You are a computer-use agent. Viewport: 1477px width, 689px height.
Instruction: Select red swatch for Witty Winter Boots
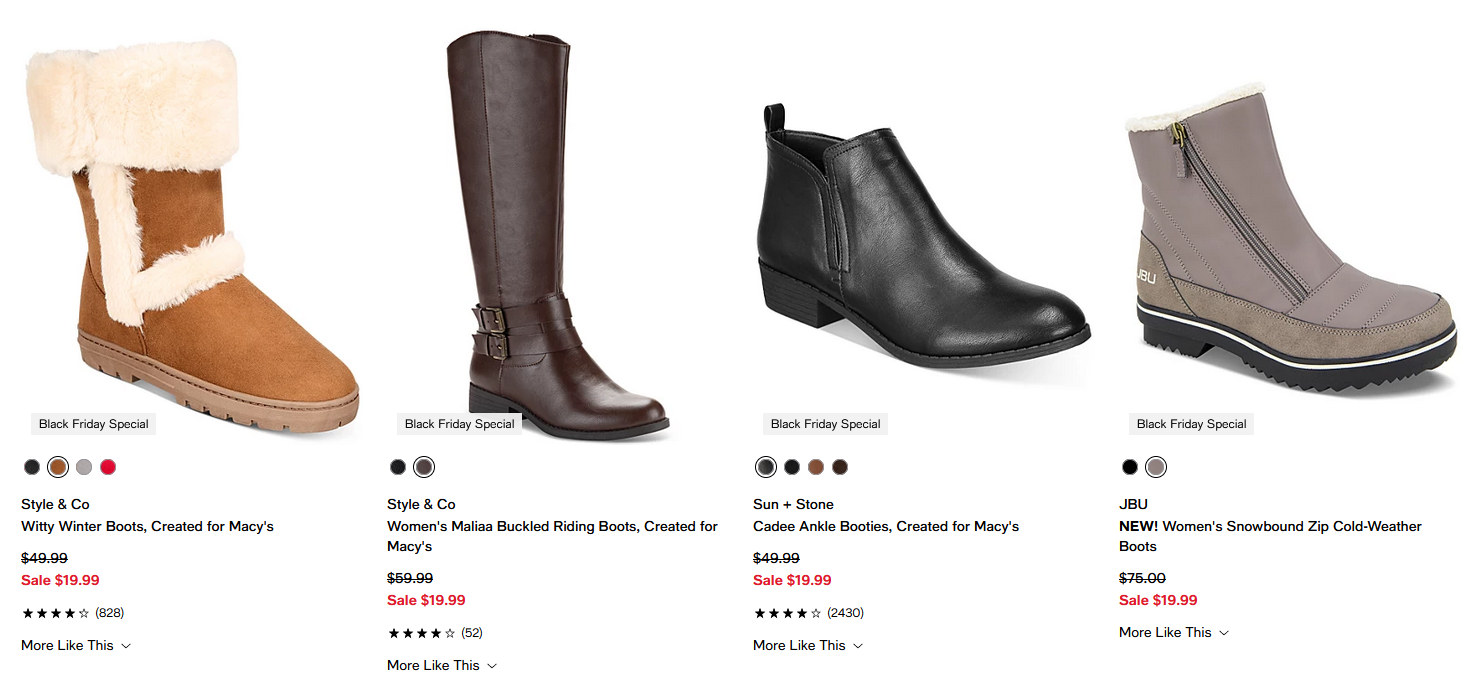pyautogui.click(x=108, y=467)
